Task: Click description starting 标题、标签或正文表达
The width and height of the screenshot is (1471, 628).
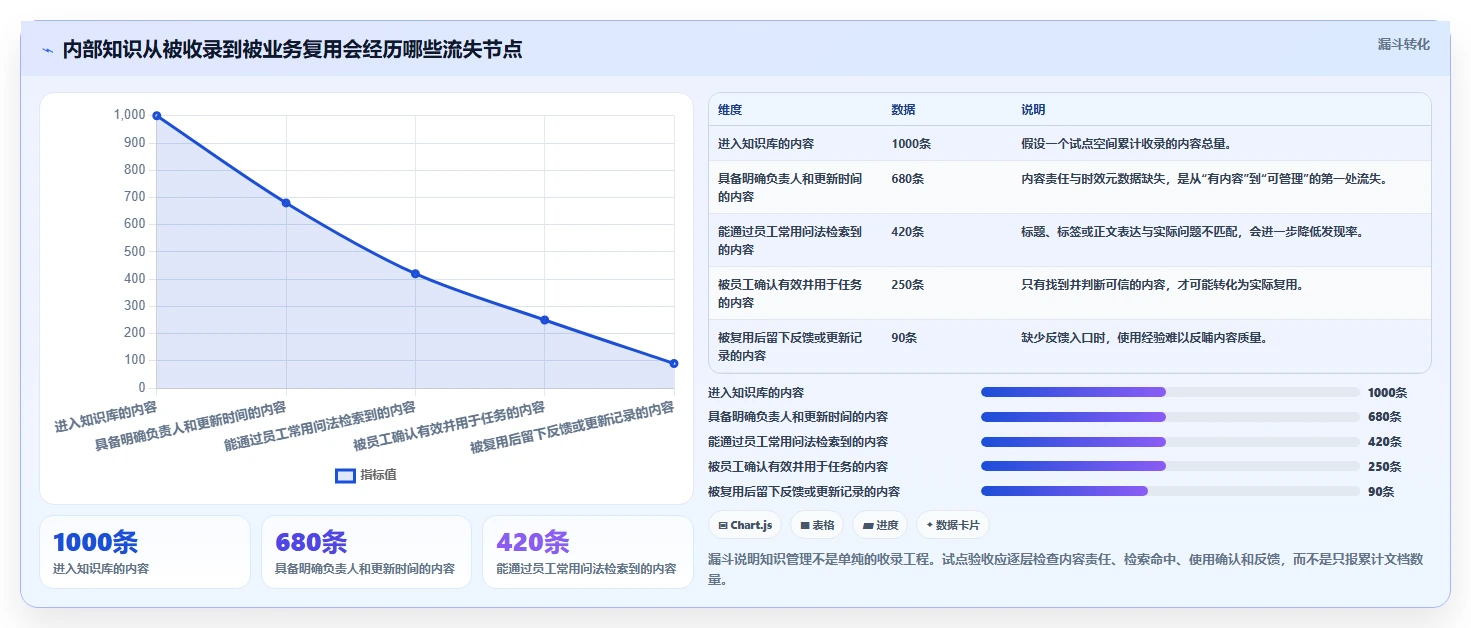Action: (x=1192, y=232)
